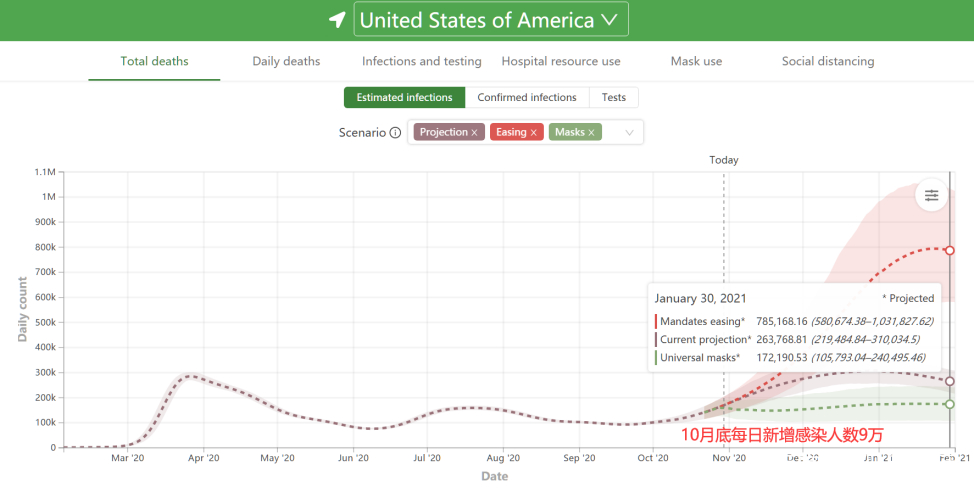
Task: Open United States of America location dropdown
Action: tap(491, 20)
